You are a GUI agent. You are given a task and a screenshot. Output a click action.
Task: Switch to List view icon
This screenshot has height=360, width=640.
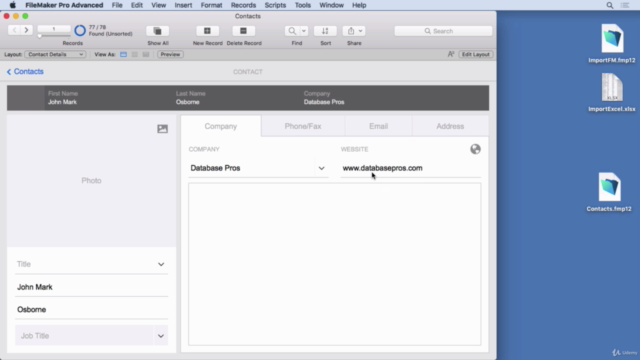135,54
